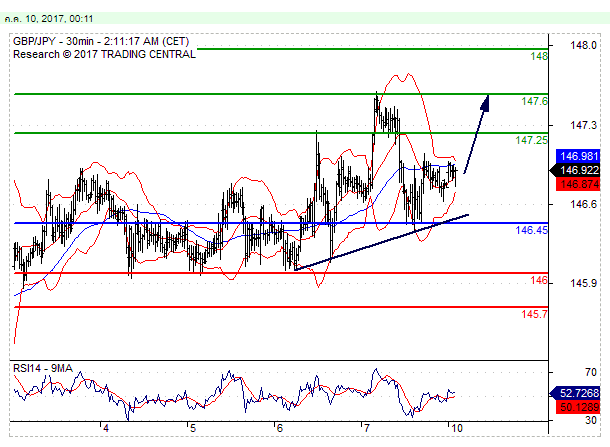Click the date header text '10, 2017, 00:11'

[59, 19]
